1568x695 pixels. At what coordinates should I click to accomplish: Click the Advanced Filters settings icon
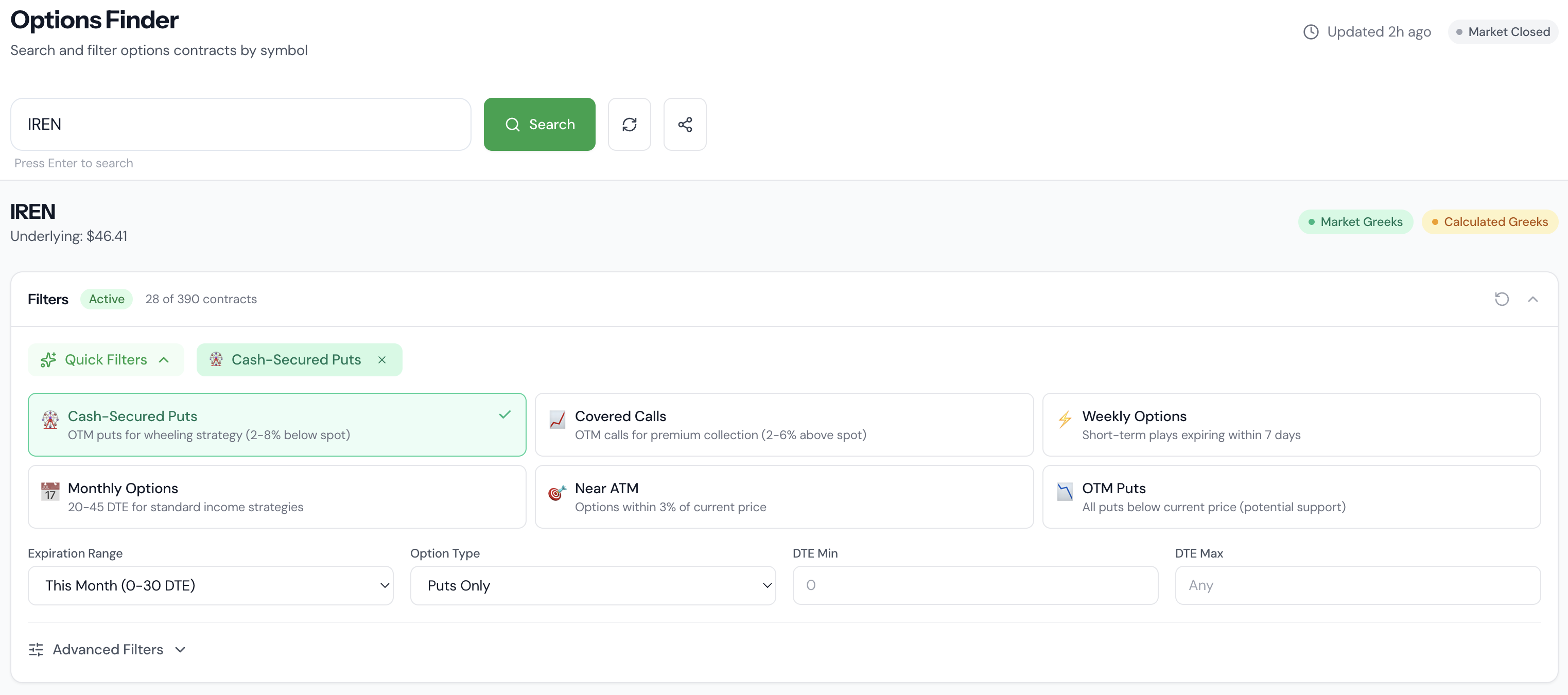pos(36,649)
